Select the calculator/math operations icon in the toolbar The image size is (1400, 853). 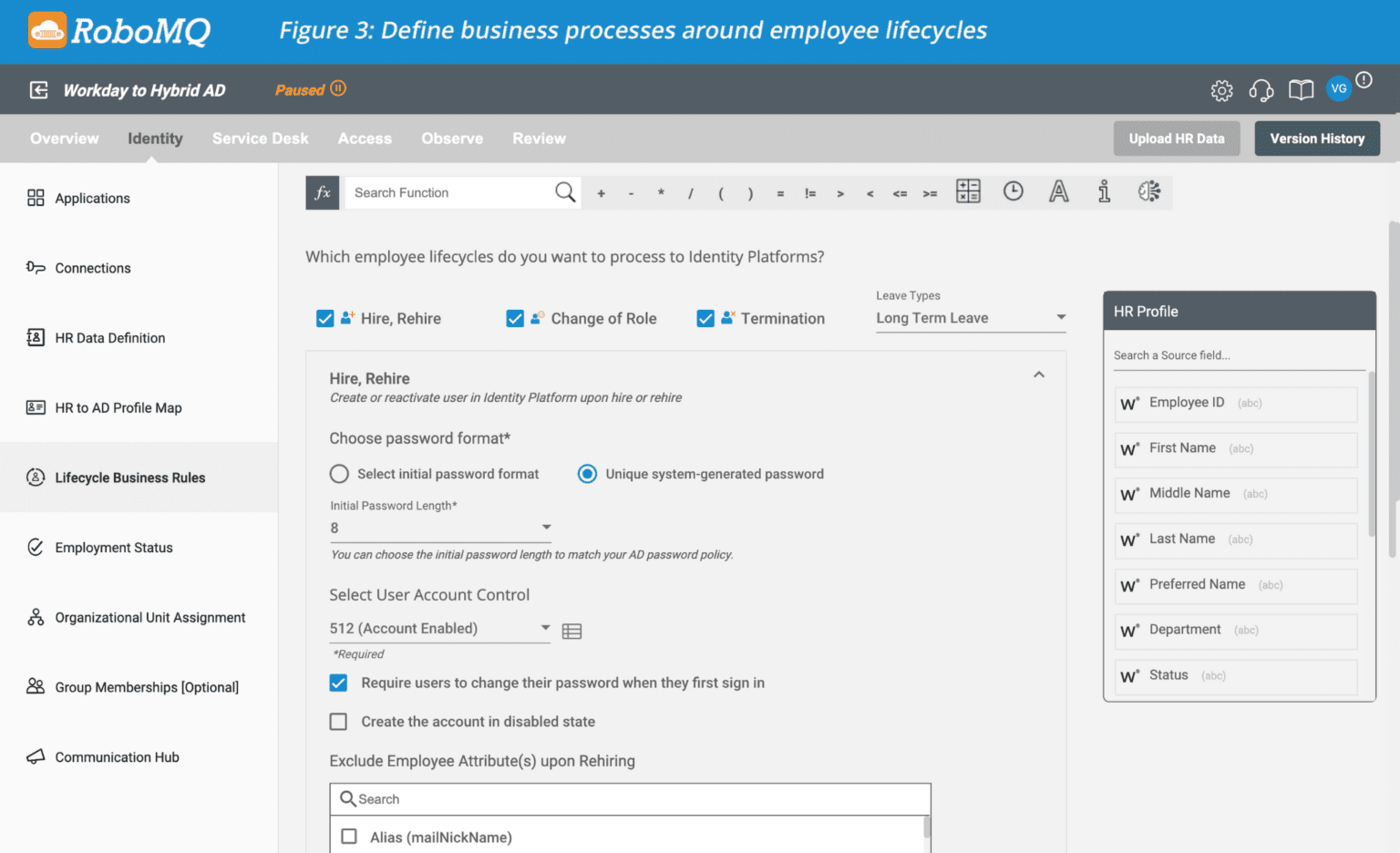click(x=968, y=191)
